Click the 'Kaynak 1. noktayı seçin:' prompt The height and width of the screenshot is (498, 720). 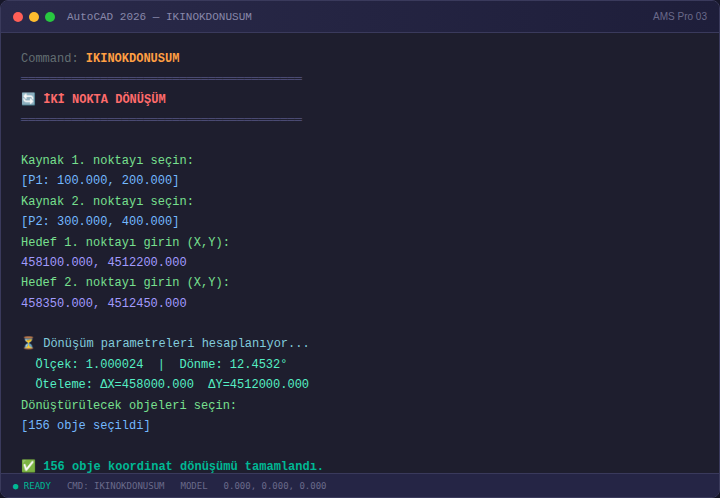107,160
